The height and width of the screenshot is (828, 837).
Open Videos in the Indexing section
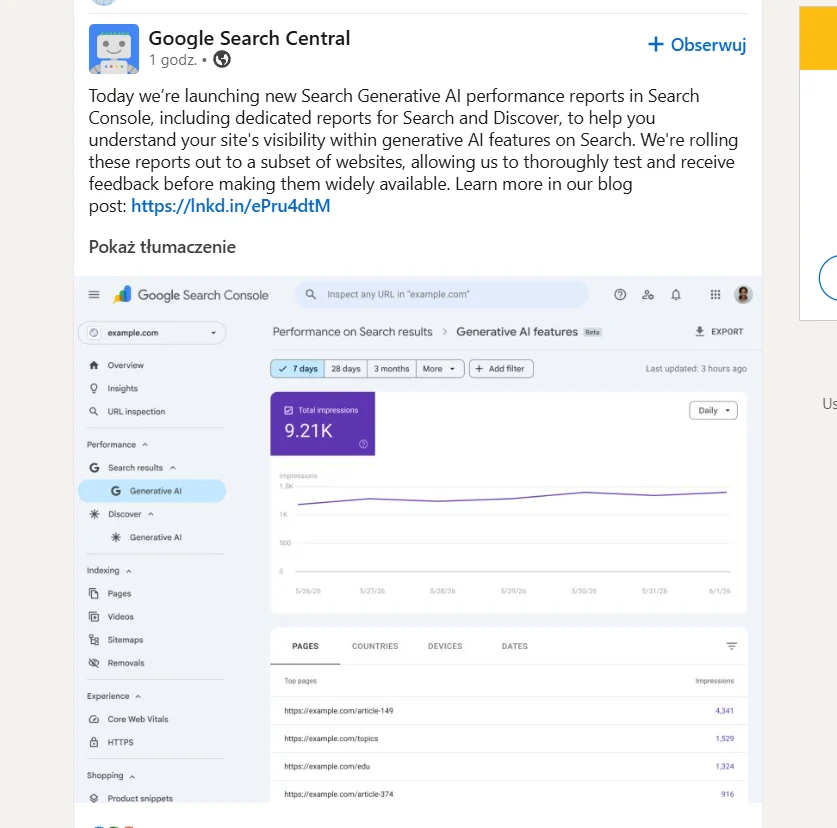[120, 617]
